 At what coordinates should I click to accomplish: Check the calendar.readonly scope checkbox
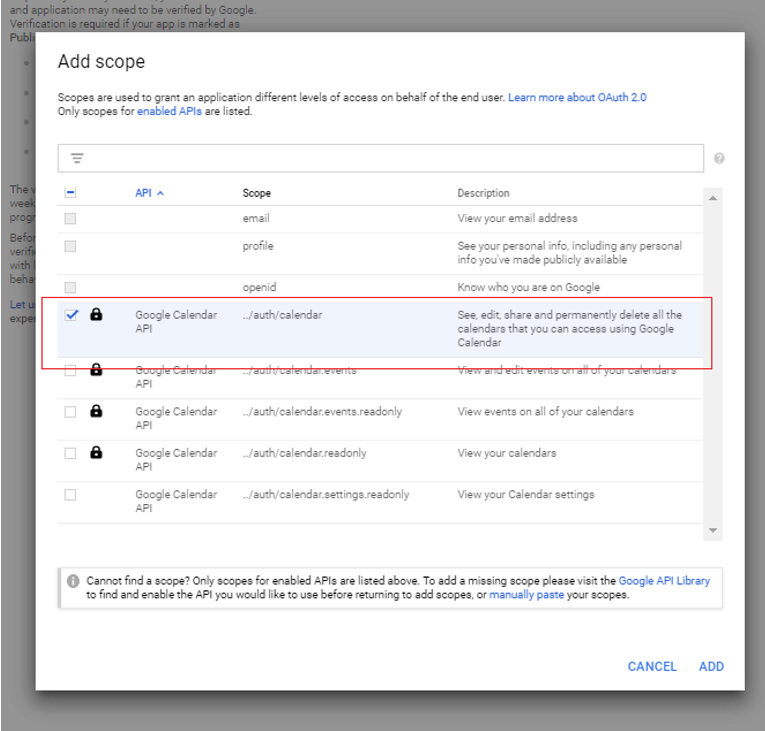[x=70, y=453]
